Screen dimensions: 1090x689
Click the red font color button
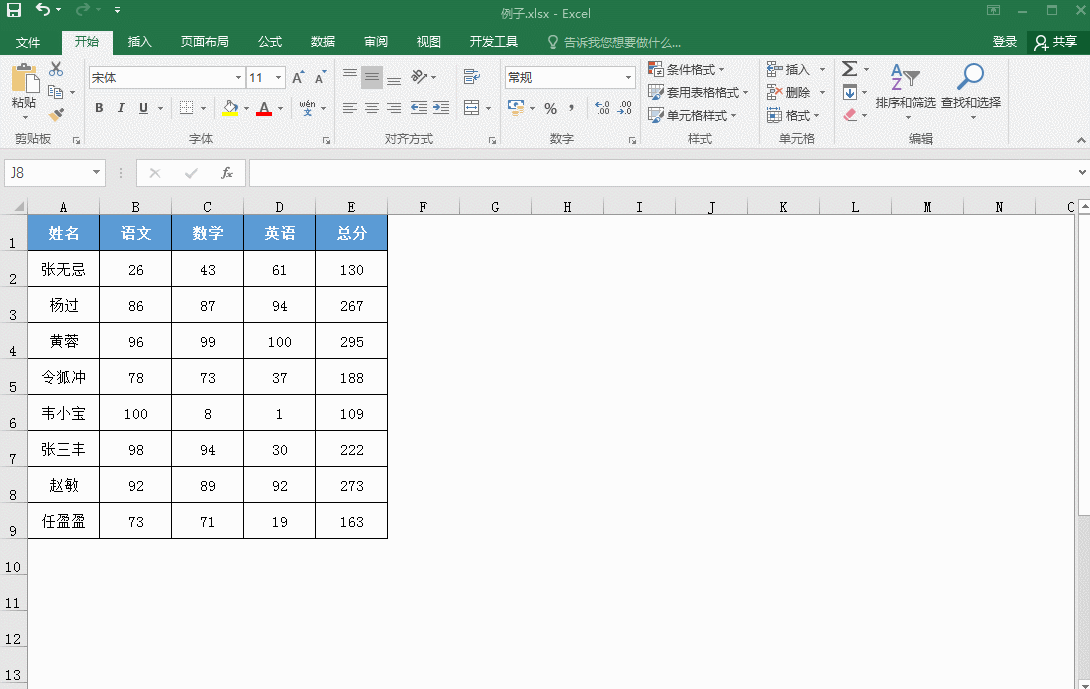263,108
